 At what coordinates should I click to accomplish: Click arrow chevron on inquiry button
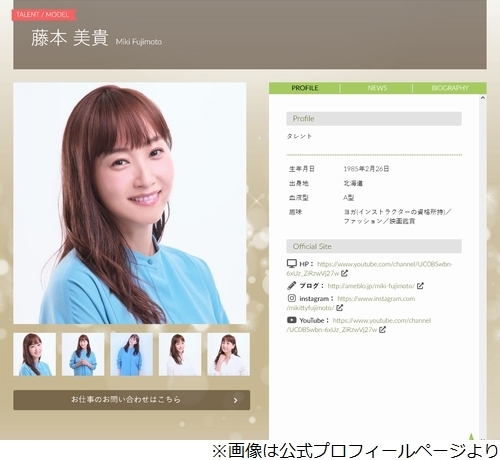pyautogui.click(x=236, y=400)
